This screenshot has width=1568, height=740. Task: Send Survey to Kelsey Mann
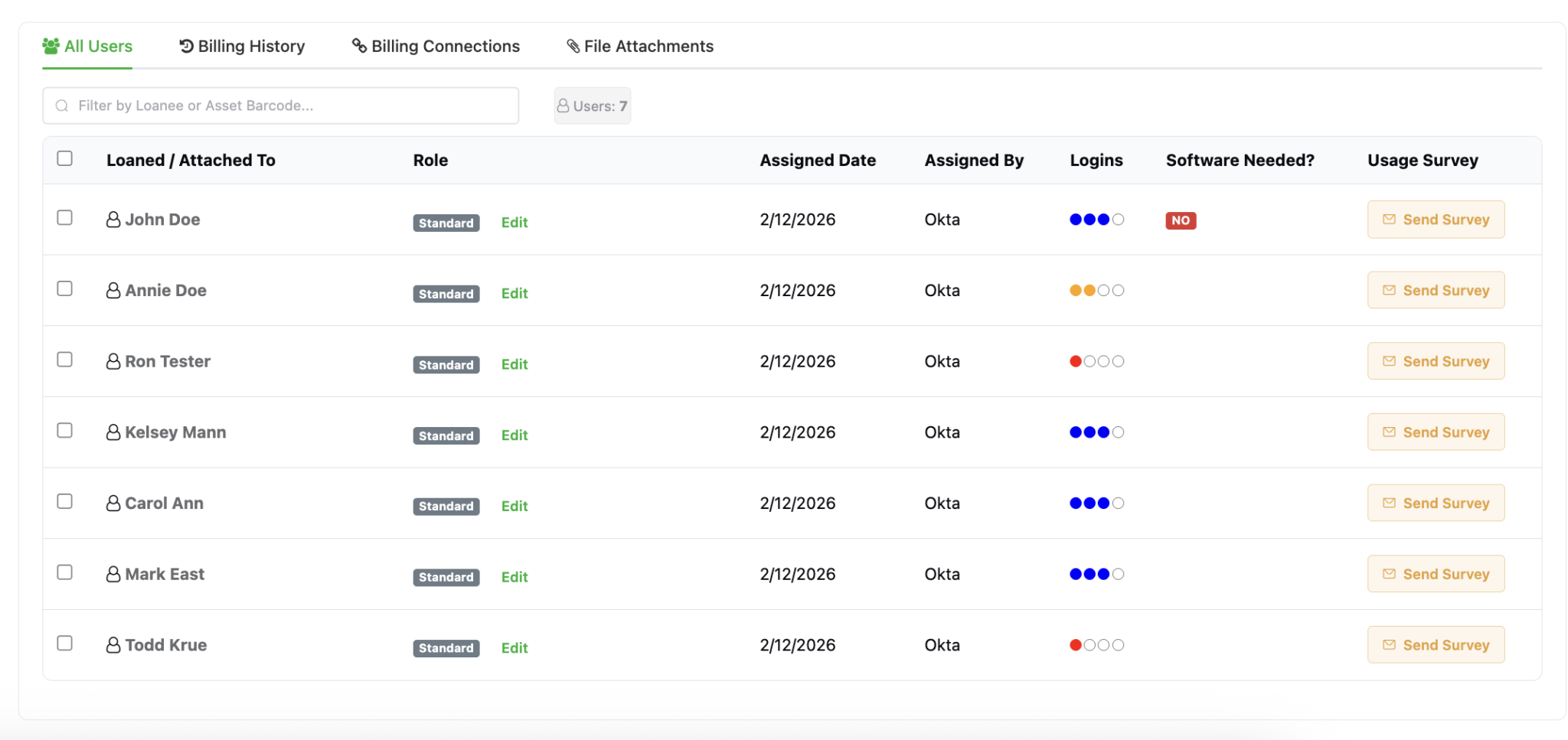pyautogui.click(x=1436, y=432)
